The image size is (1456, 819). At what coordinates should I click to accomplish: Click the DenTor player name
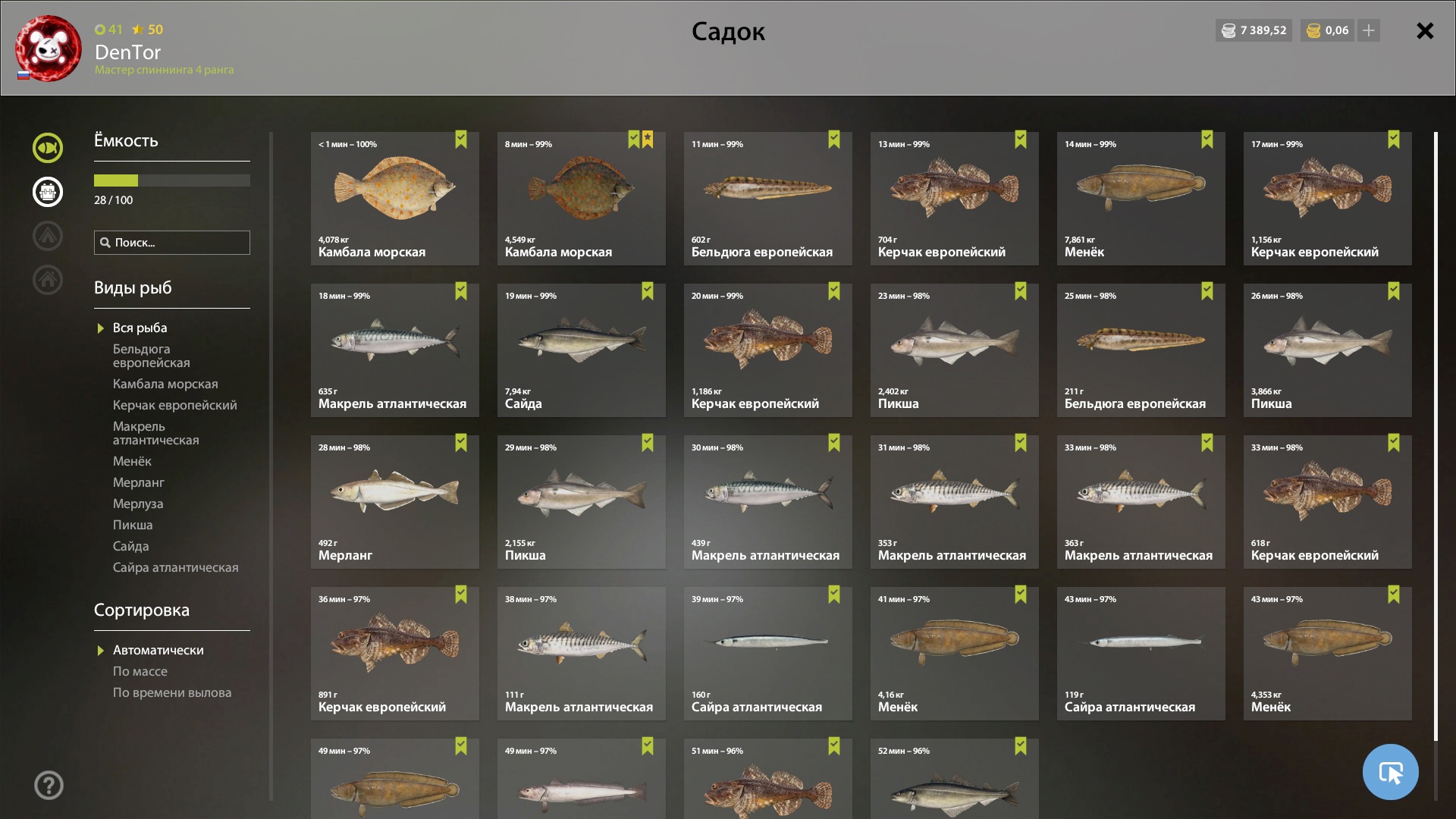point(127,52)
